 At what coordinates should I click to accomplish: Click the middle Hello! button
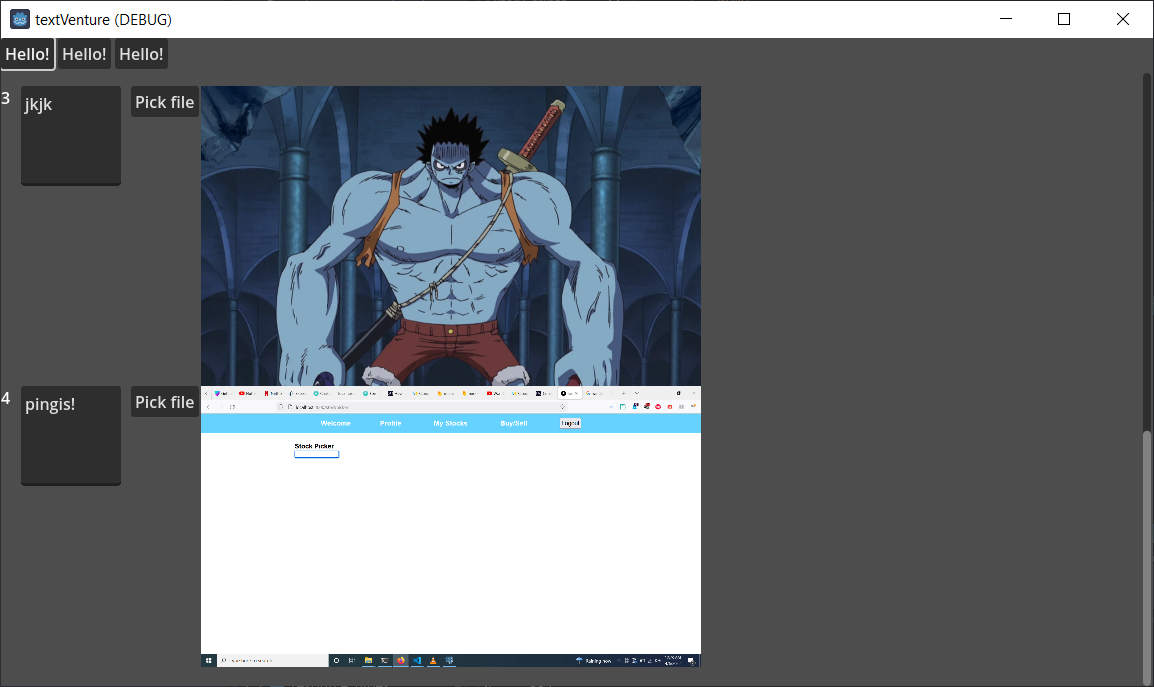(85, 54)
